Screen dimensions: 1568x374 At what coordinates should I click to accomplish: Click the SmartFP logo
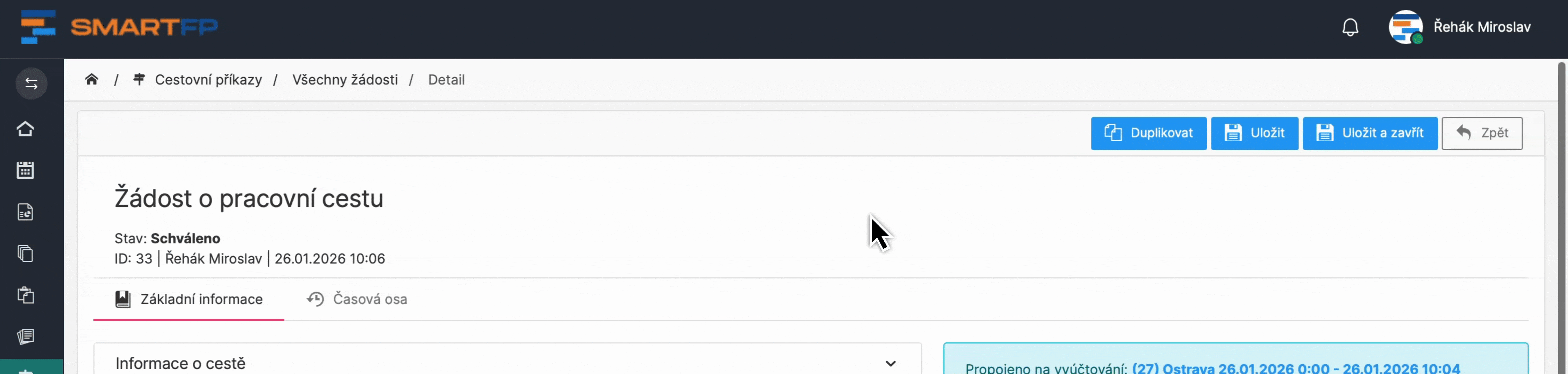119,27
